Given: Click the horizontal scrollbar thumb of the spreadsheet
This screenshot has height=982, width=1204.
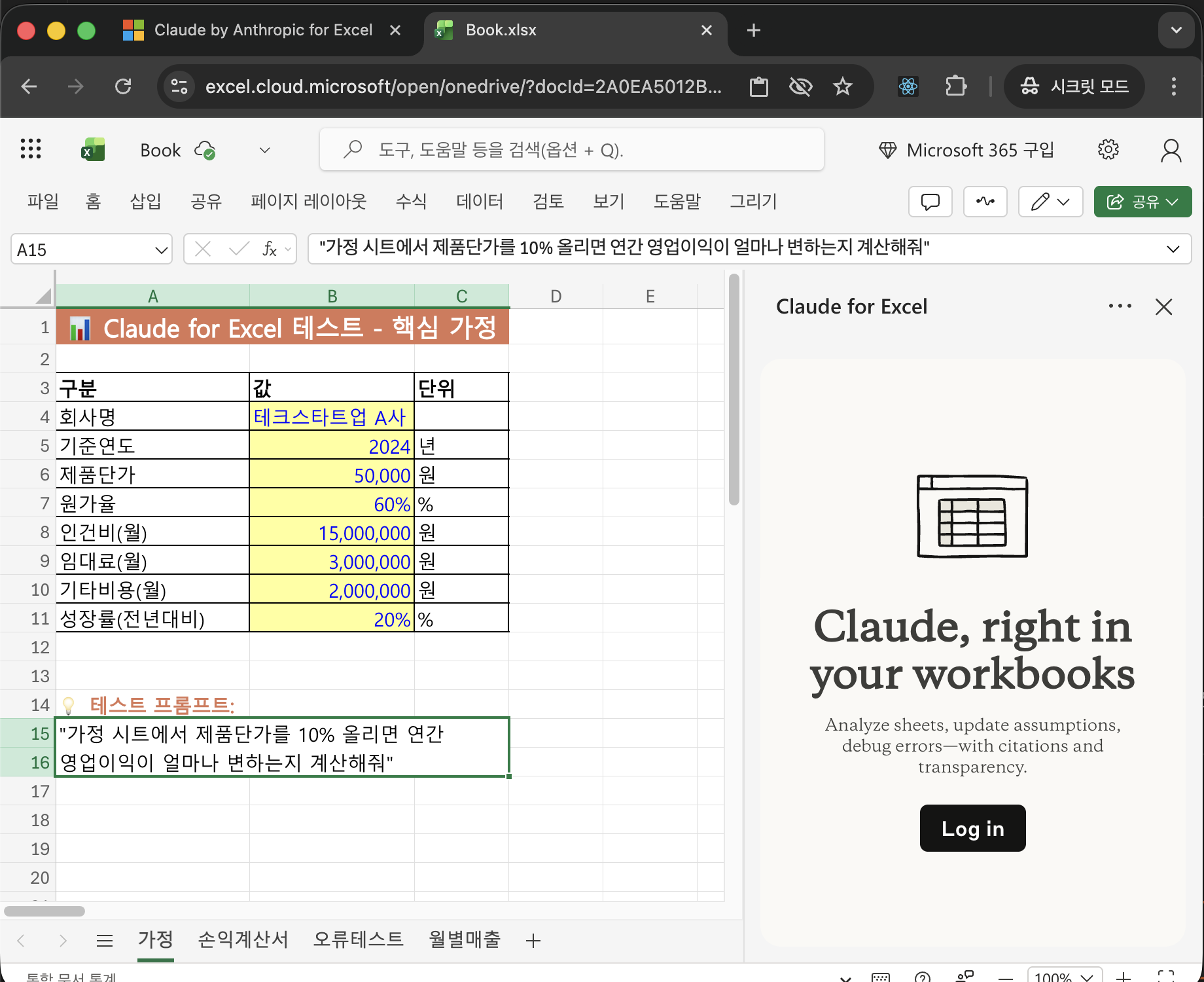Looking at the screenshot, I should 44,911.
